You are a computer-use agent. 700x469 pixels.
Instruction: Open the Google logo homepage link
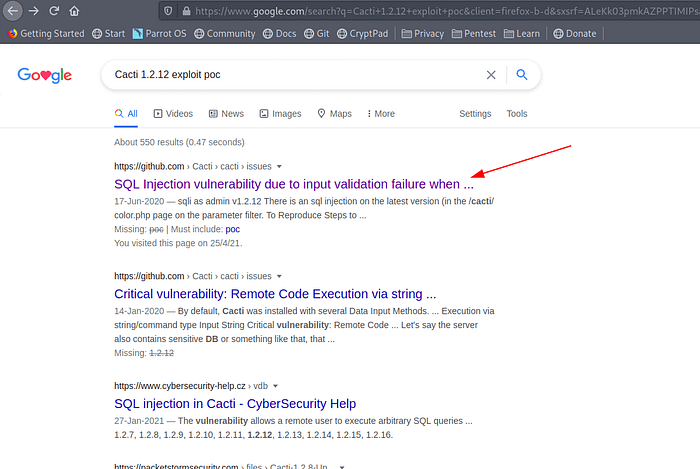click(45, 75)
